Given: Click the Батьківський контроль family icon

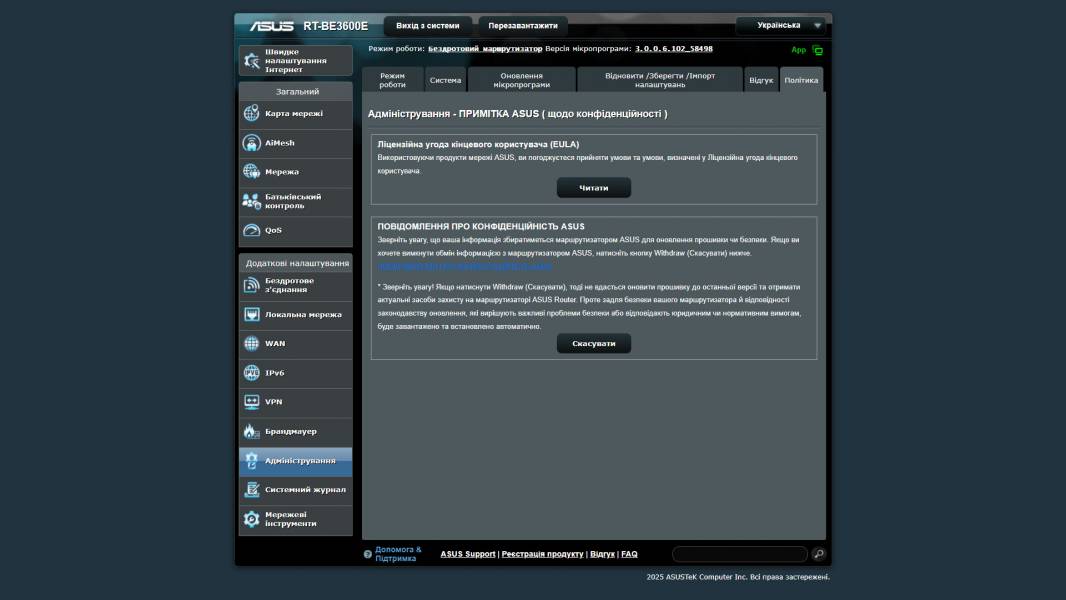Looking at the screenshot, I should coord(252,201).
